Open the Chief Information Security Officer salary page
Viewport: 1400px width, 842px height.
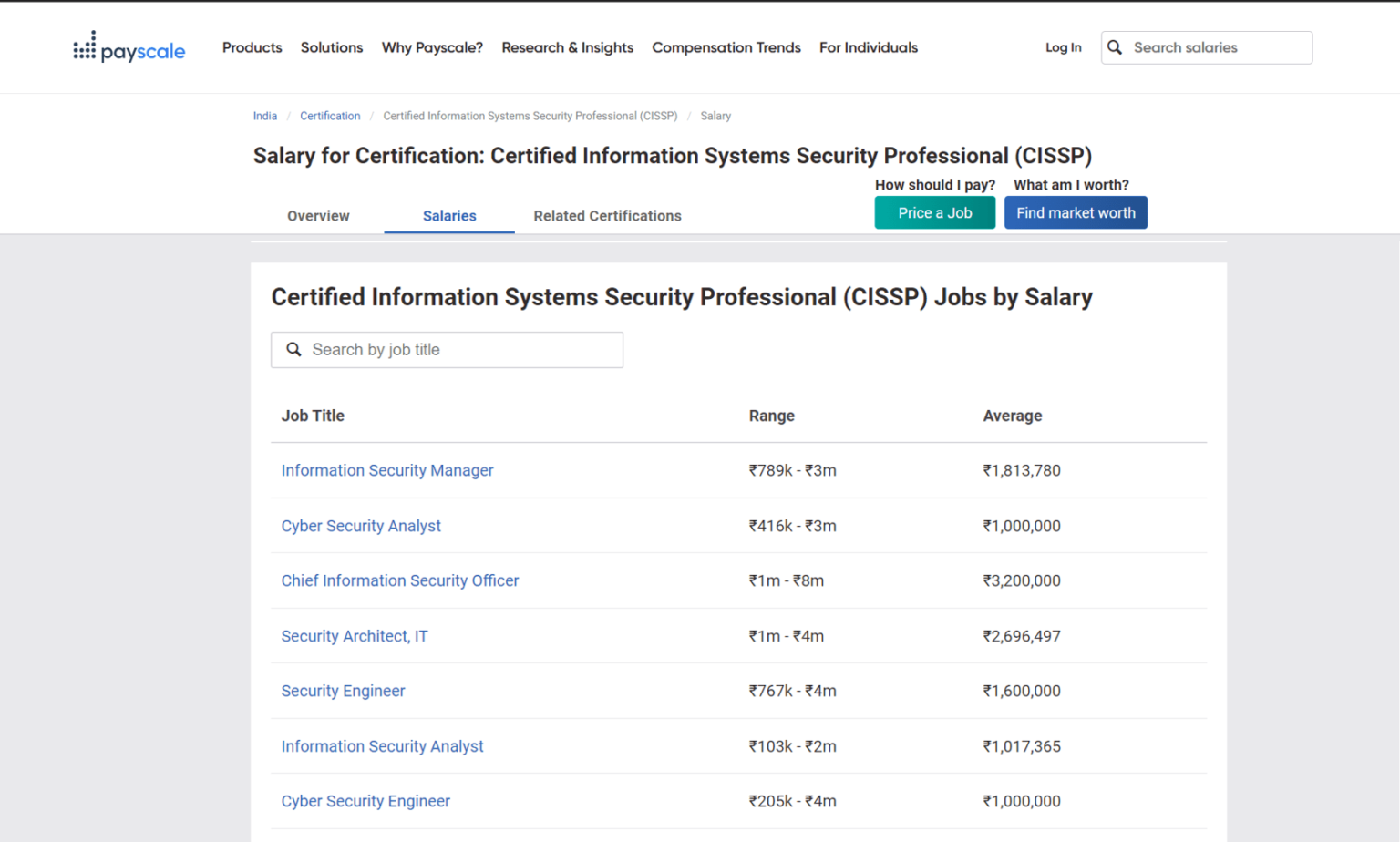point(400,580)
